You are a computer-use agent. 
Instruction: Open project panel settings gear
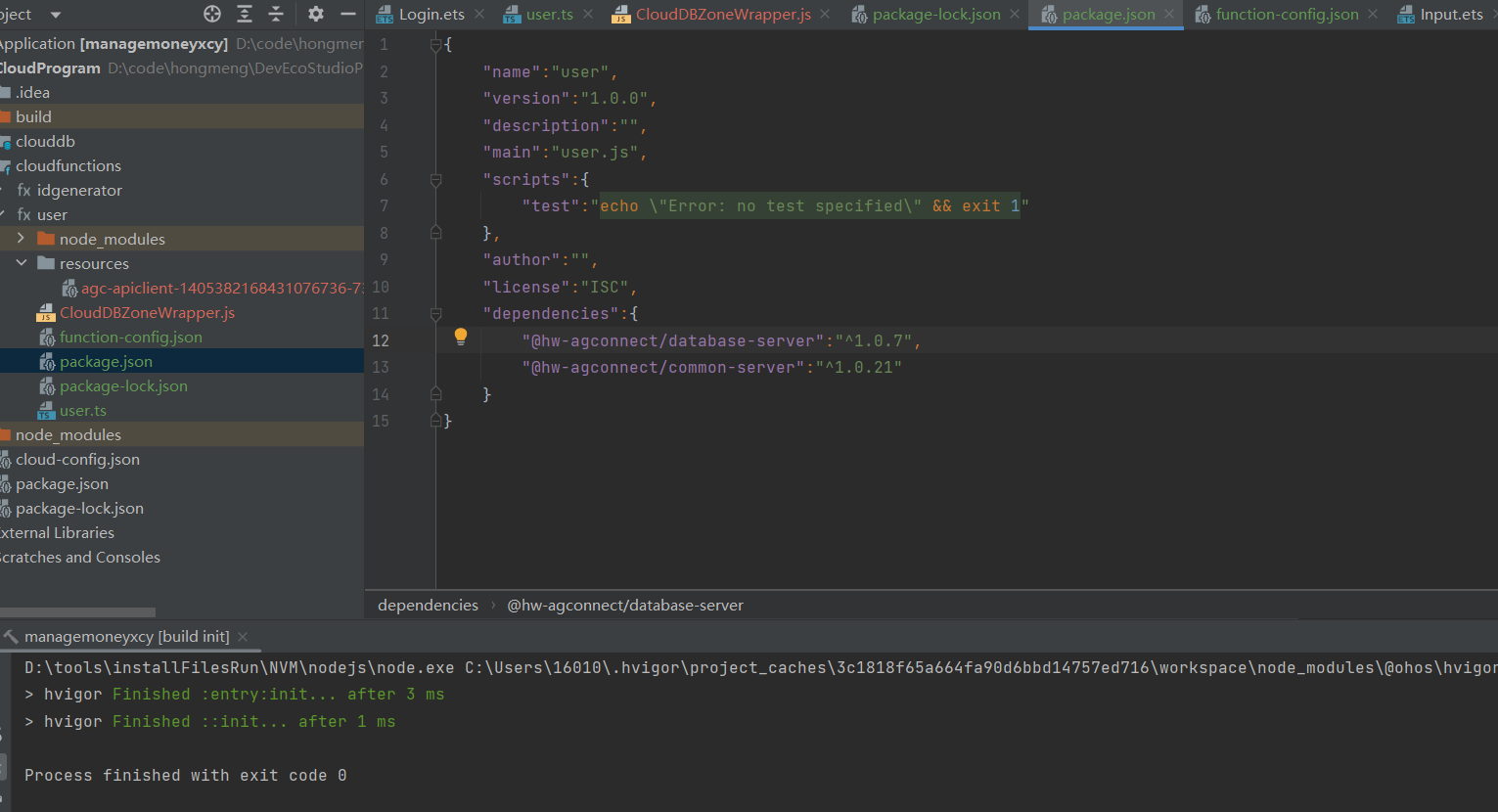[x=315, y=14]
